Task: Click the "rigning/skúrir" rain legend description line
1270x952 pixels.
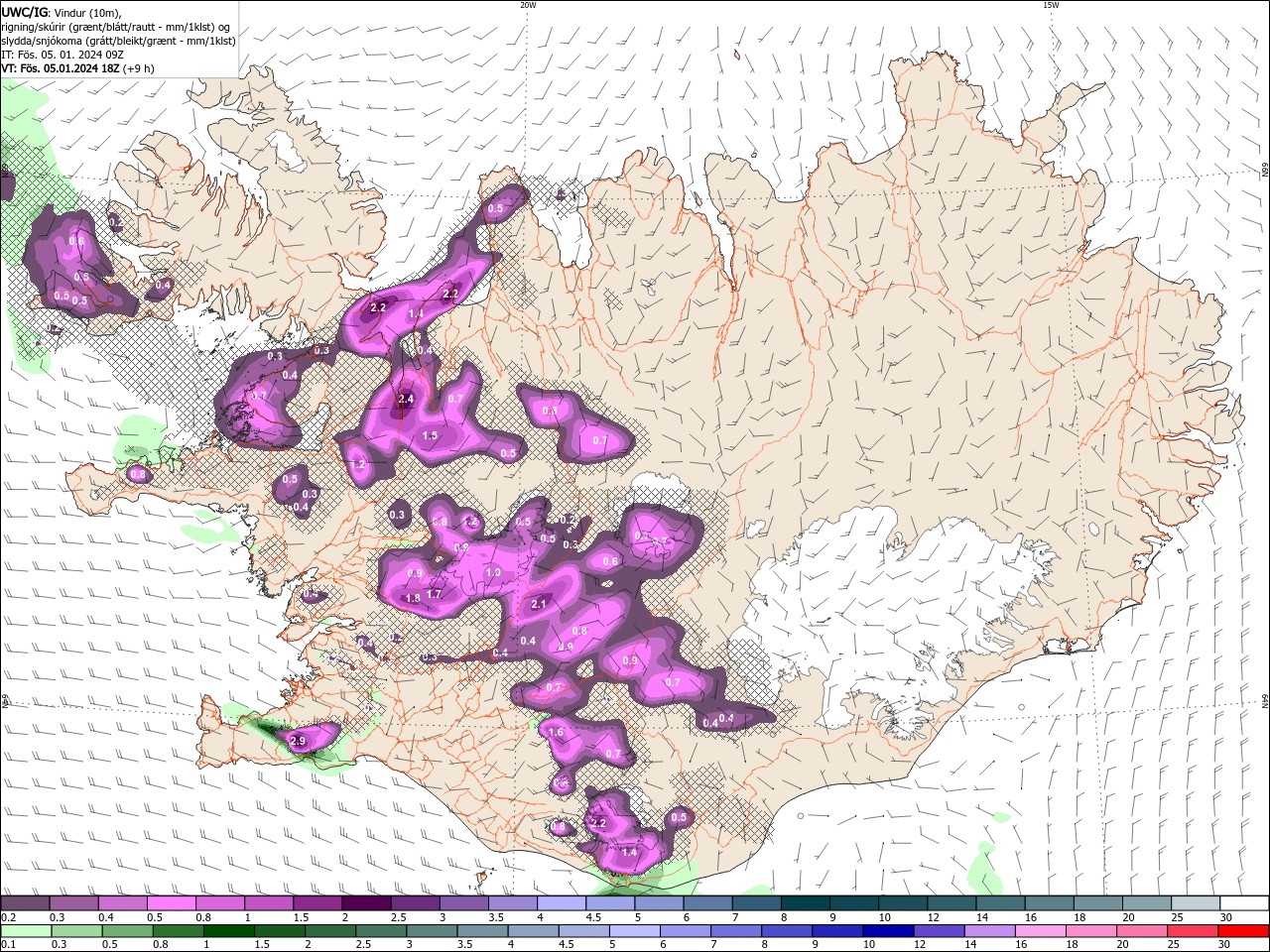Action: tap(117, 26)
